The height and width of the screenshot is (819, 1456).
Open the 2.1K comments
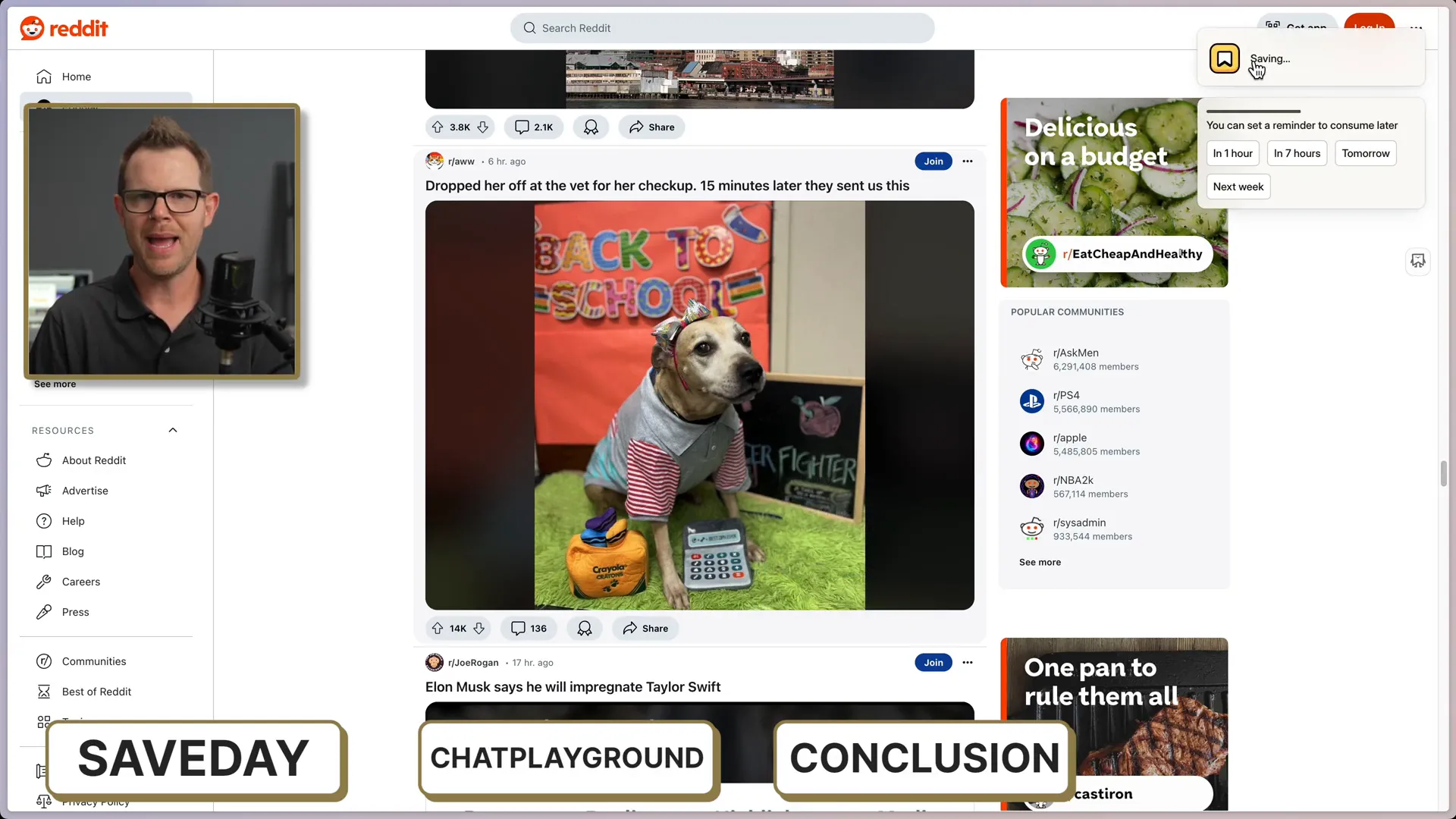pos(535,127)
